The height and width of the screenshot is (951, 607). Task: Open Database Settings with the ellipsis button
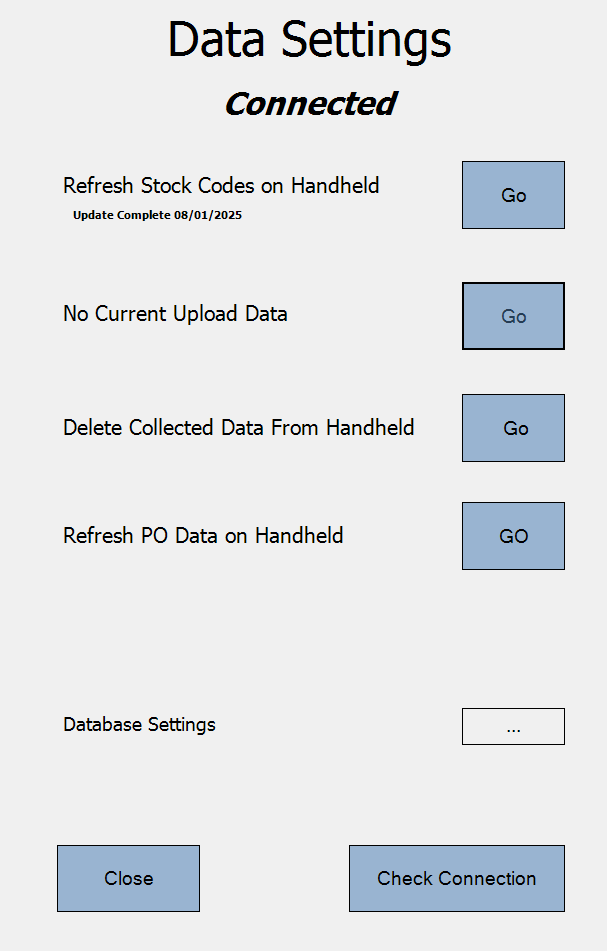pyautogui.click(x=513, y=727)
